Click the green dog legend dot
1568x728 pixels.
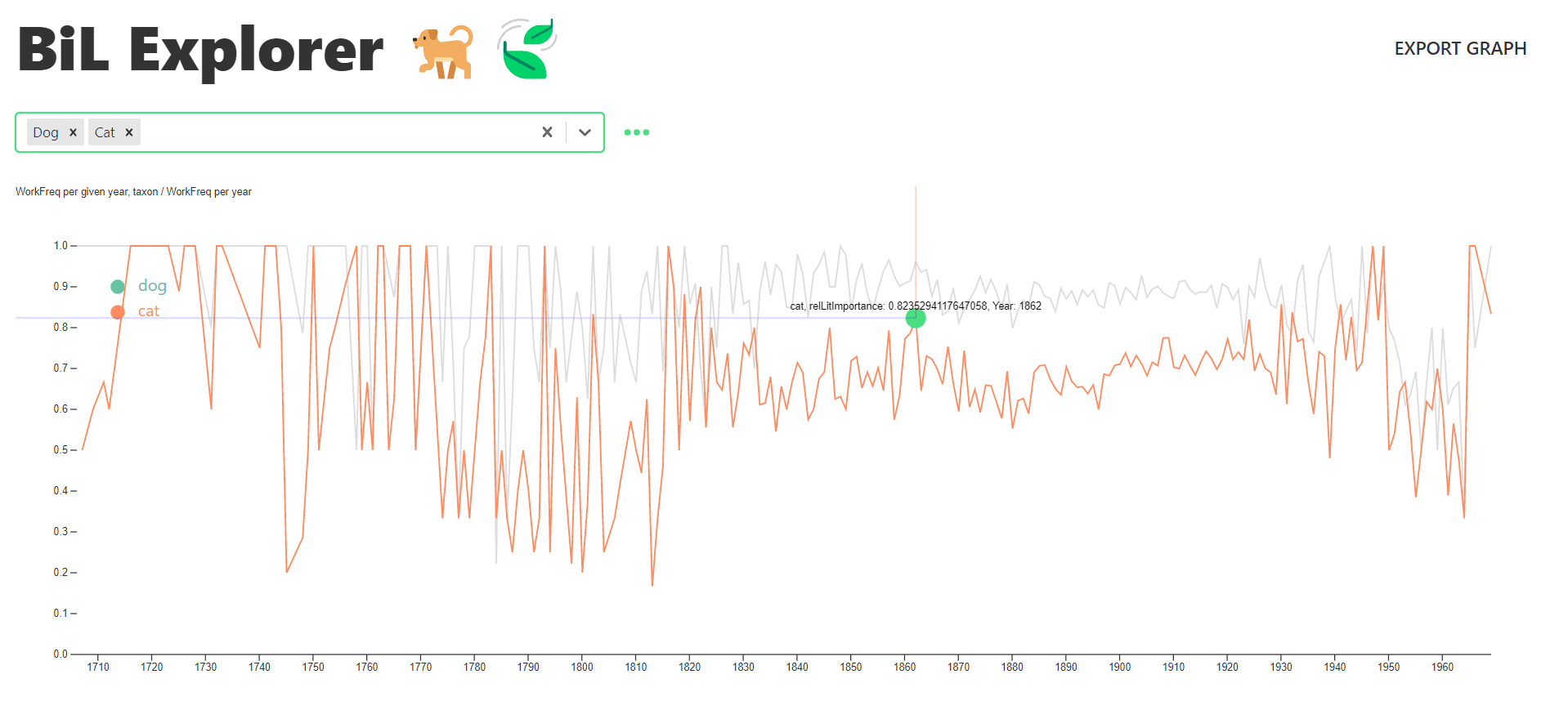118,287
